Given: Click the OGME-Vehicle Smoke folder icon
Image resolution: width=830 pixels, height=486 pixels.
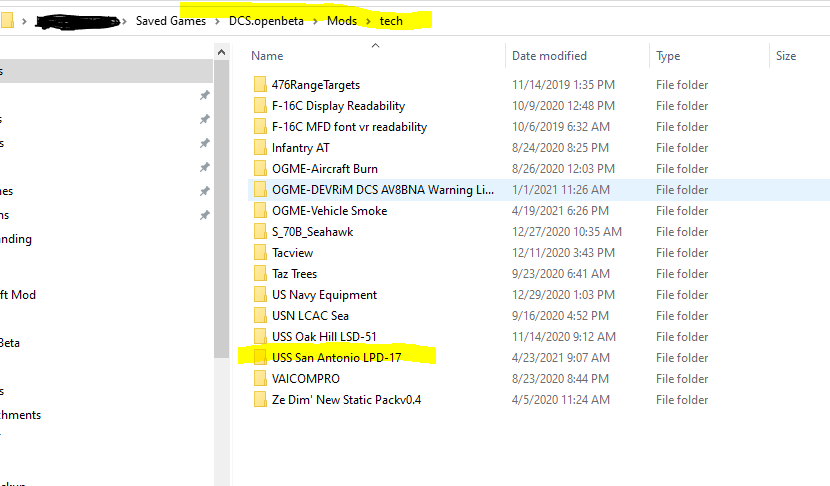Looking at the screenshot, I should pos(260,210).
